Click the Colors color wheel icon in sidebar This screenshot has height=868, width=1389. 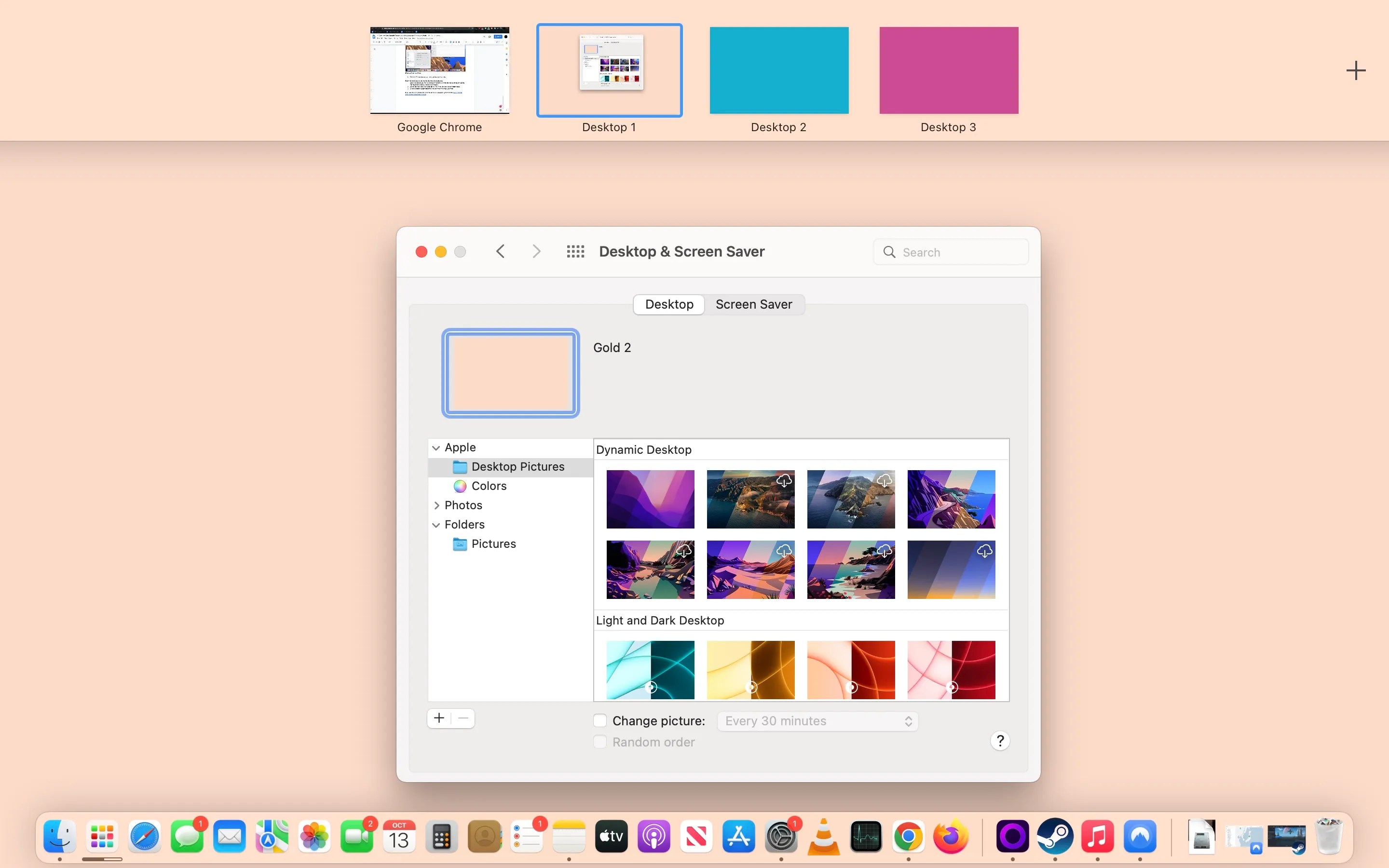(x=460, y=486)
